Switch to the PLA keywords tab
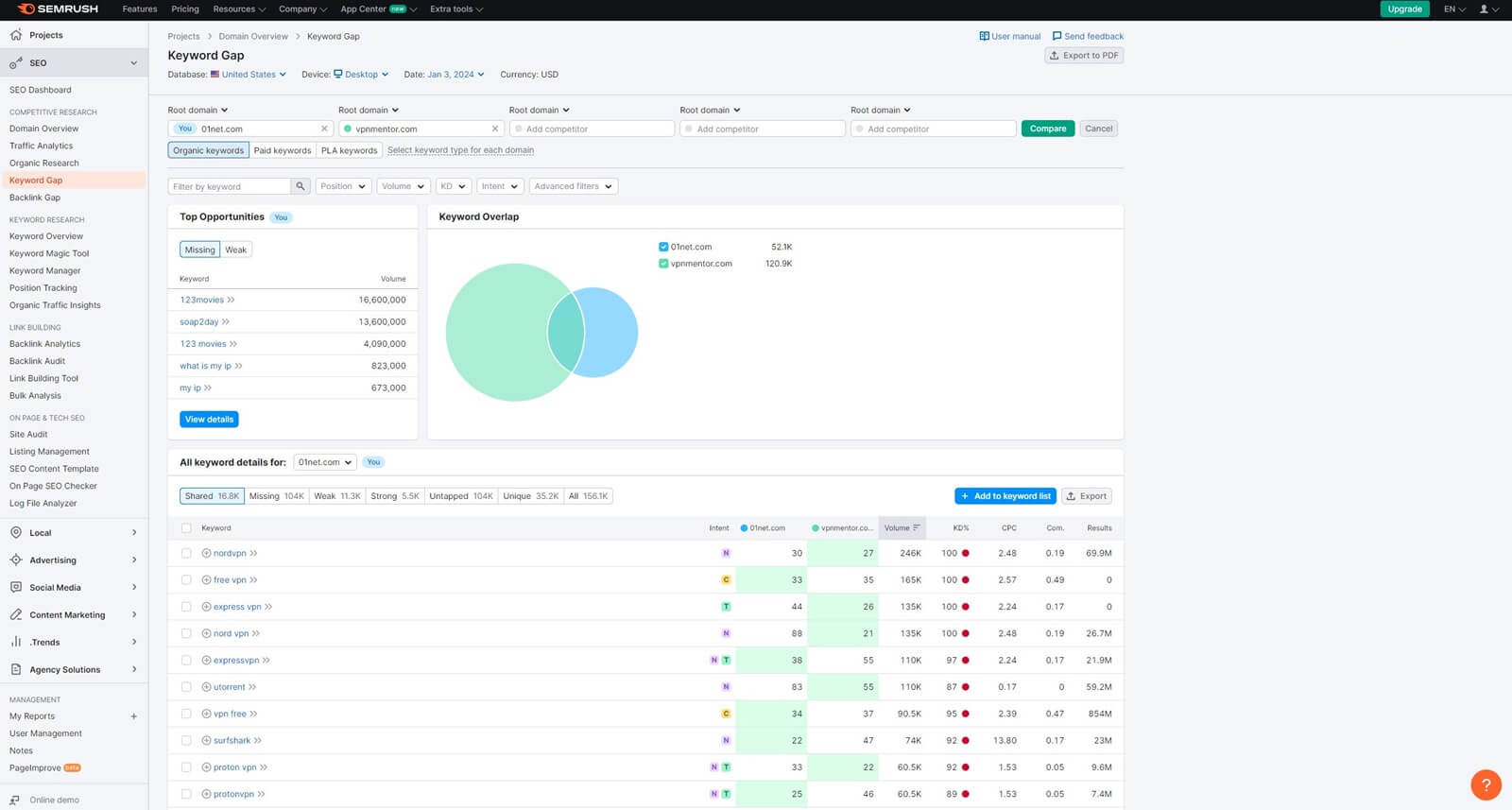 click(x=349, y=150)
